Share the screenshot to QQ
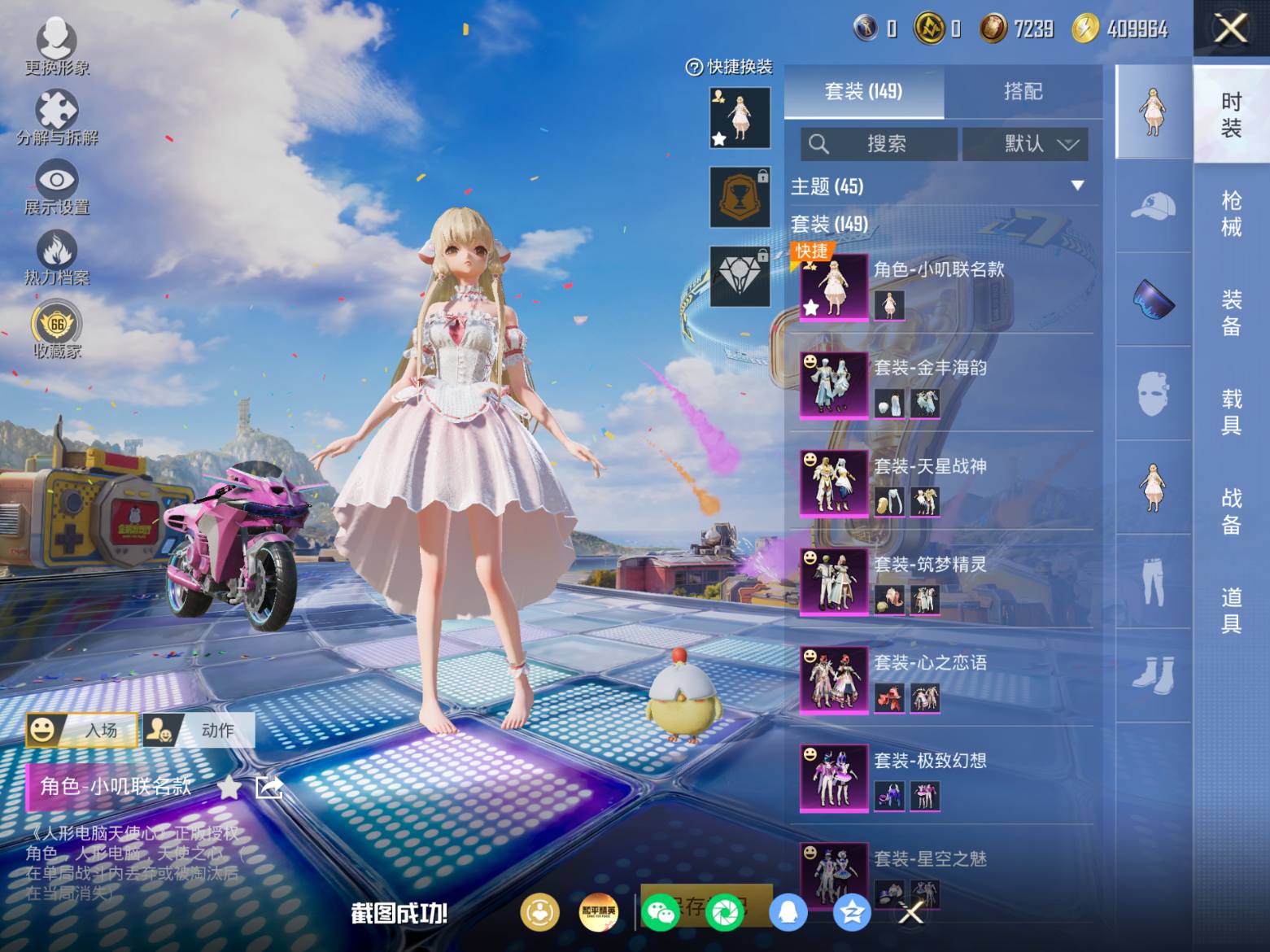This screenshot has width=1270, height=952. point(788,913)
